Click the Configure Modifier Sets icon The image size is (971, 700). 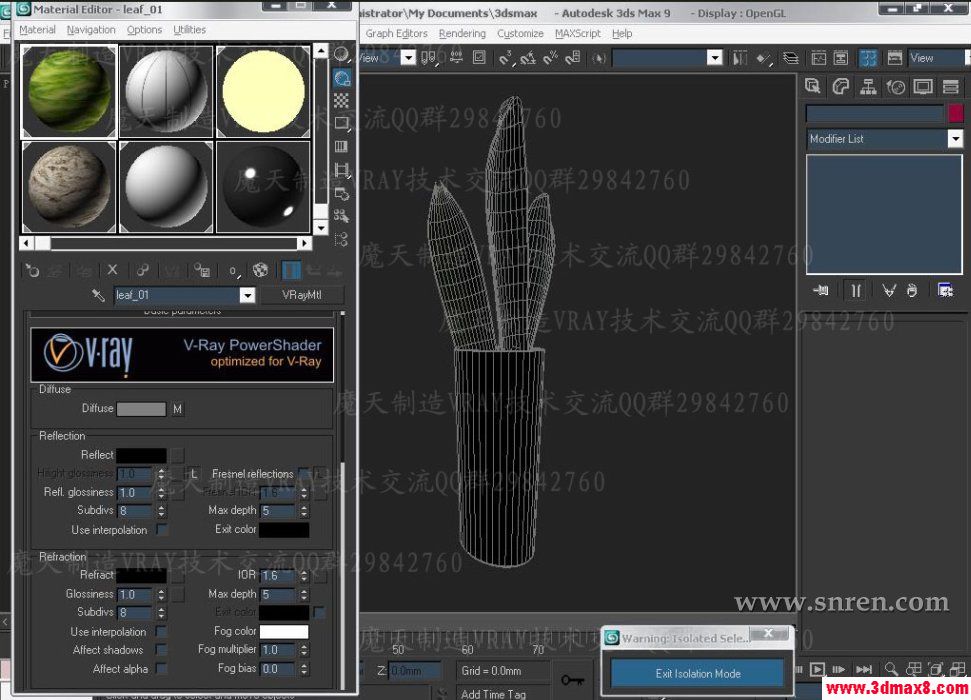click(946, 290)
